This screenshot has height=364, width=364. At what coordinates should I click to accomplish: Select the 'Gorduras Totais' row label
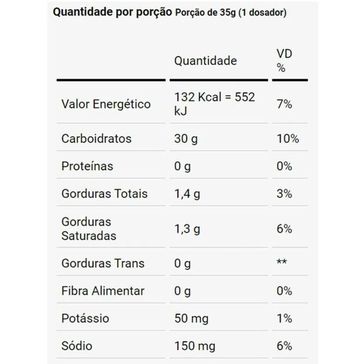tap(104, 194)
